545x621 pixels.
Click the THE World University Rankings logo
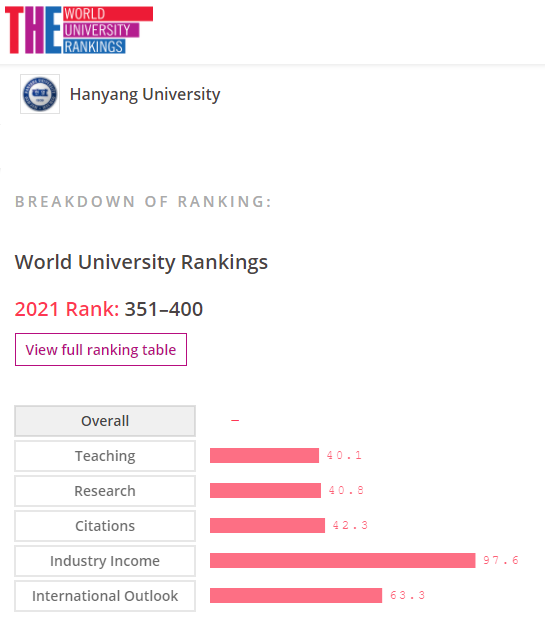[79, 30]
